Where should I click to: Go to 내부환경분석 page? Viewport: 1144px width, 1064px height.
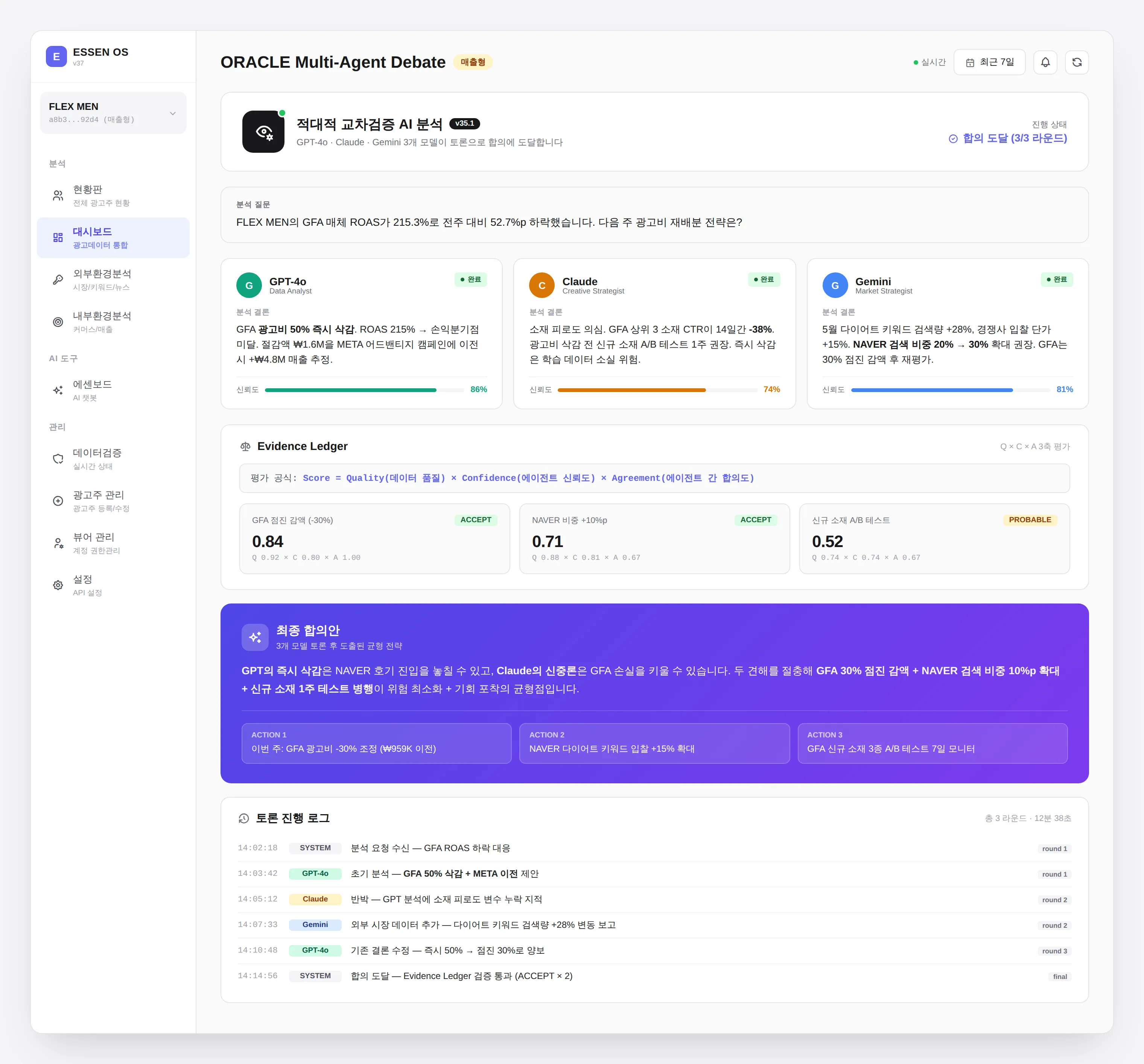(113, 322)
